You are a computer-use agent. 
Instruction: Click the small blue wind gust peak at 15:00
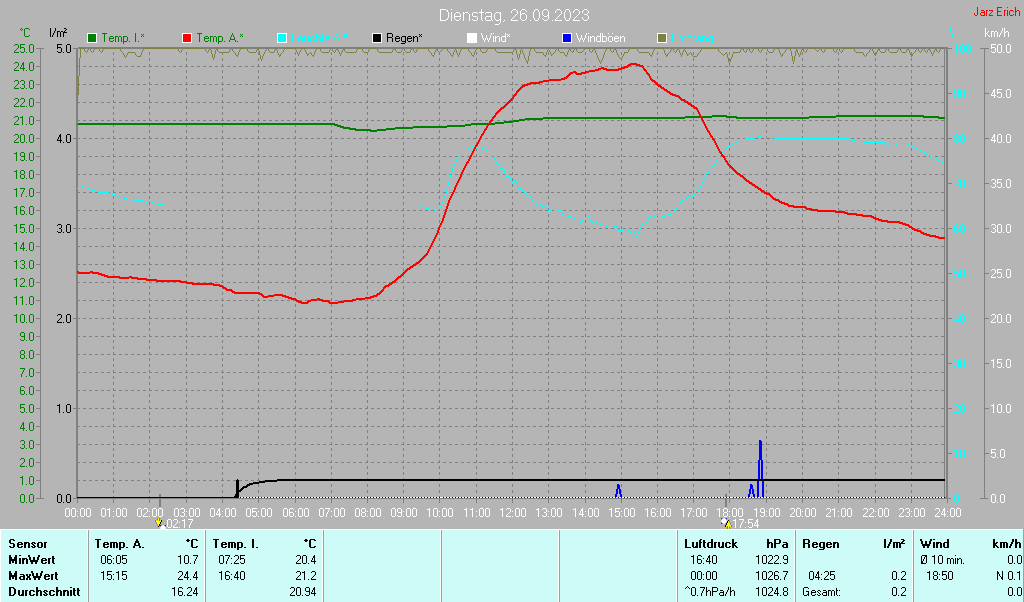(619, 490)
